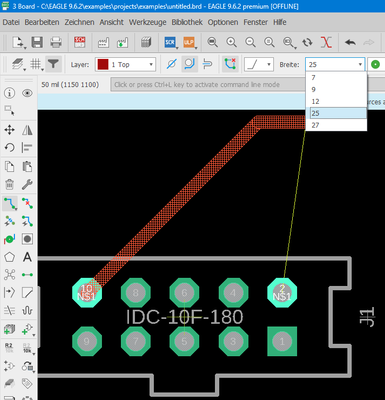Collapse the Breite width combo box arrow

coord(360,64)
